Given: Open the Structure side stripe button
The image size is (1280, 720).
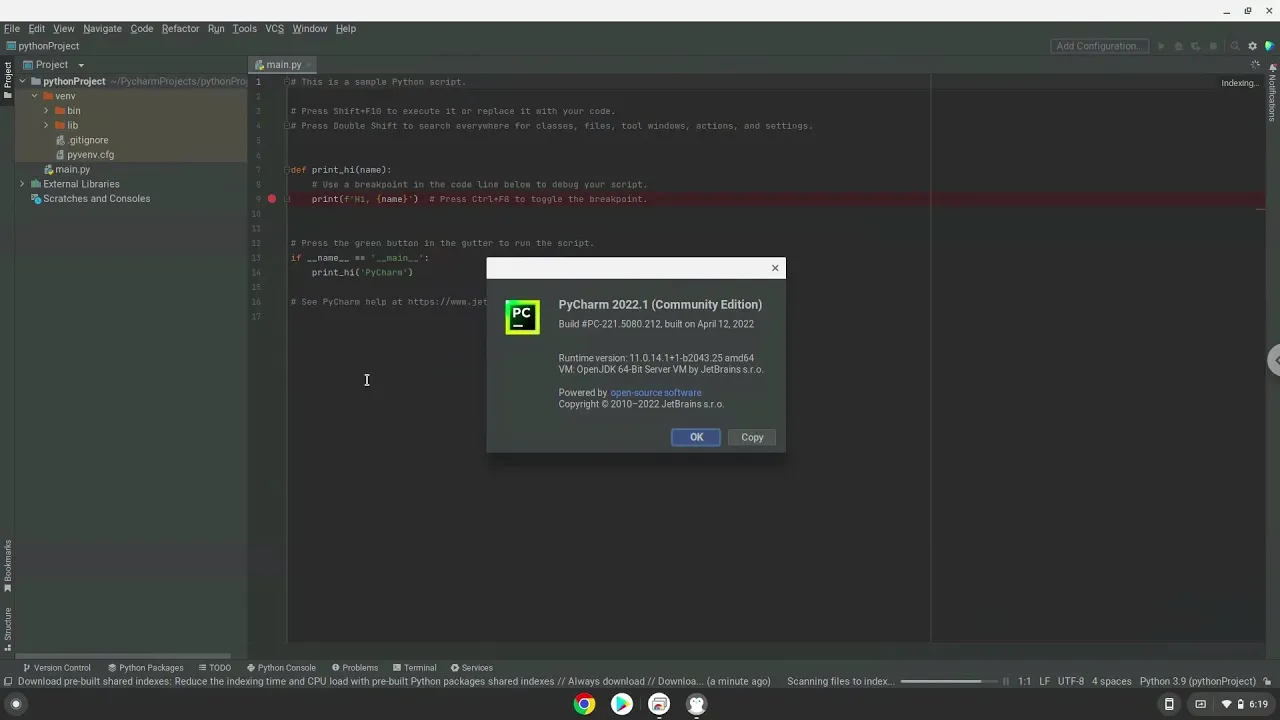Looking at the screenshot, I should click(7, 628).
